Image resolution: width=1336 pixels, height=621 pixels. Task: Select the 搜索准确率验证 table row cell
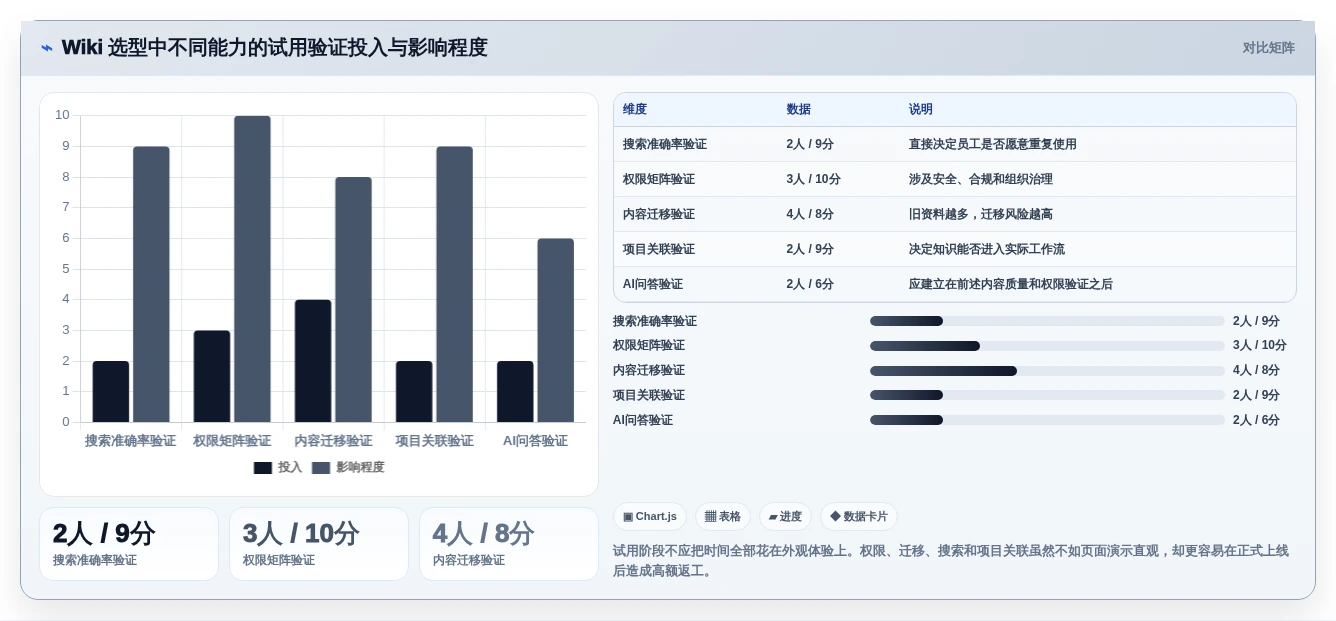tap(665, 144)
